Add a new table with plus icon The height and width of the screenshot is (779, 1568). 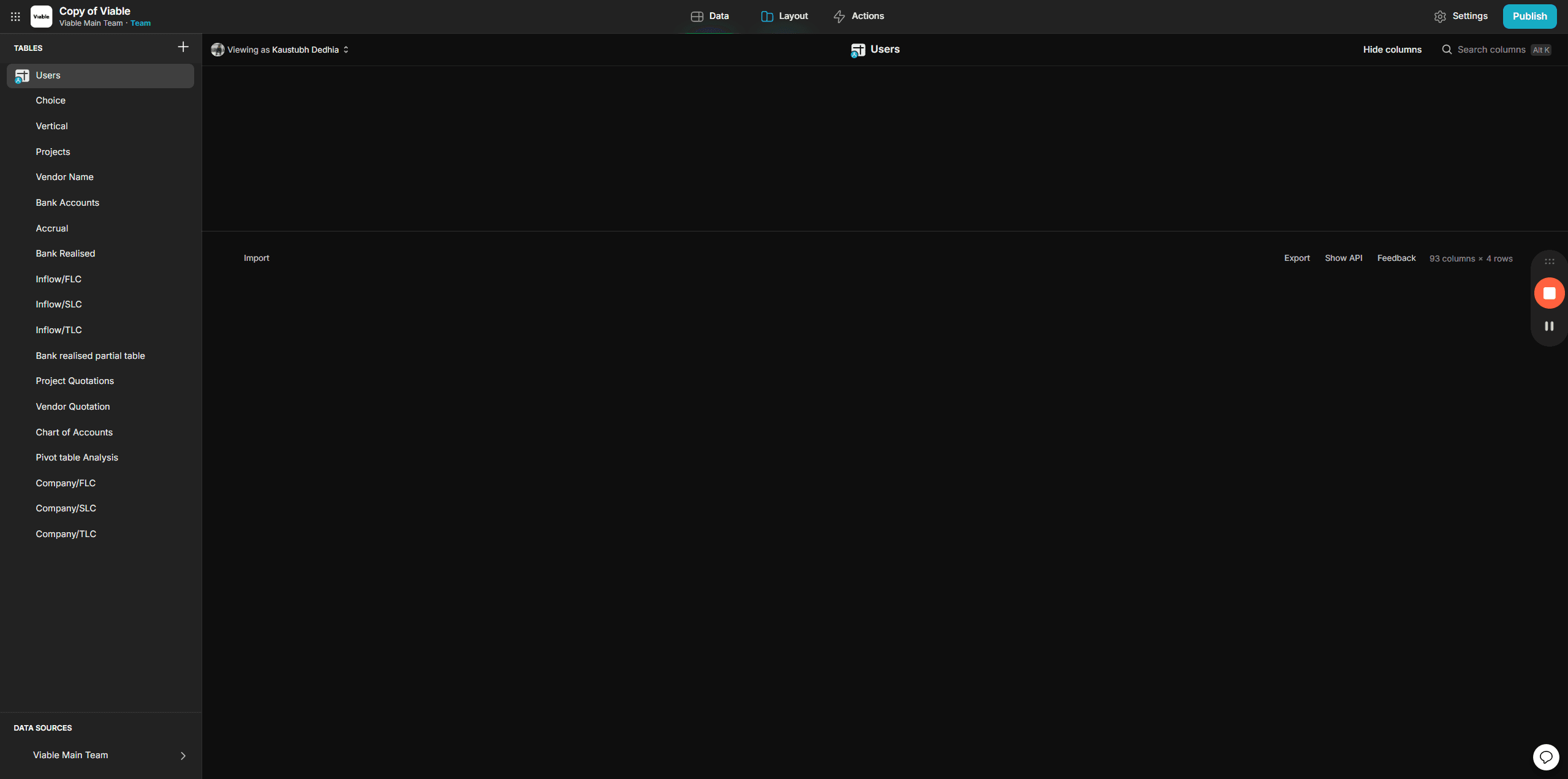(x=183, y=47)
